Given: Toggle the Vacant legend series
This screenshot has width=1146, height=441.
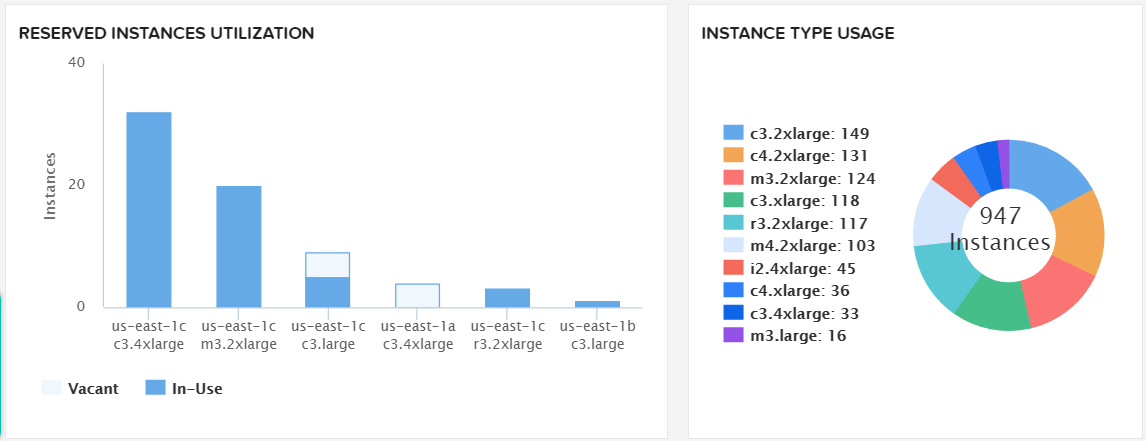Looking at the screenshot, I should click(x=80, y=388).
